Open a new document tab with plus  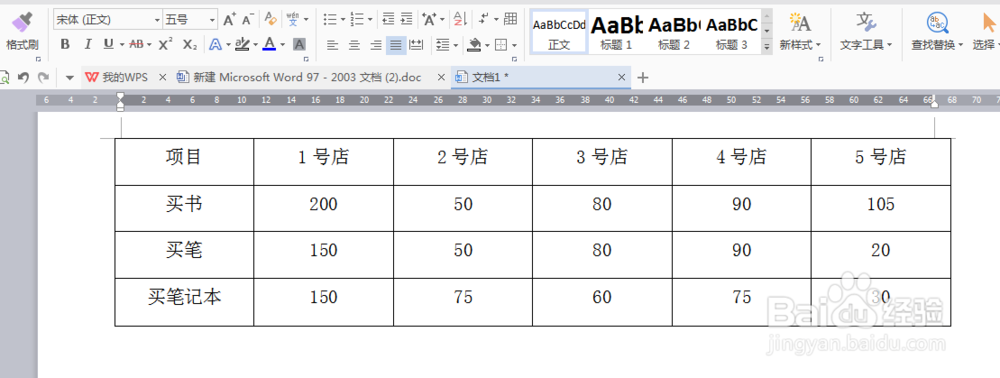643,78
